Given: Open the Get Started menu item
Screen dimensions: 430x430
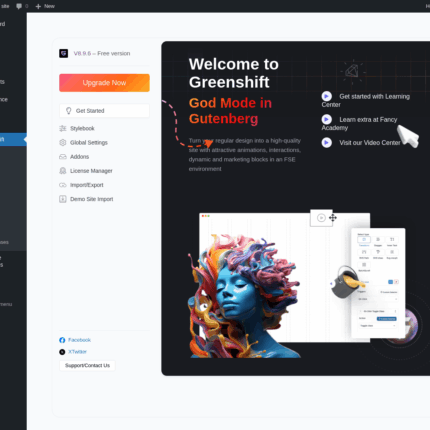Looking at the screenshot, I should click(x=104, y=111).
